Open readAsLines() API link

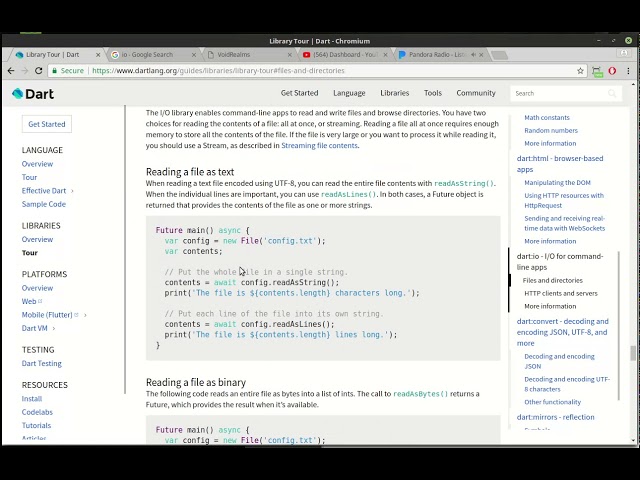pyautogui.click(x=349, y=194)
